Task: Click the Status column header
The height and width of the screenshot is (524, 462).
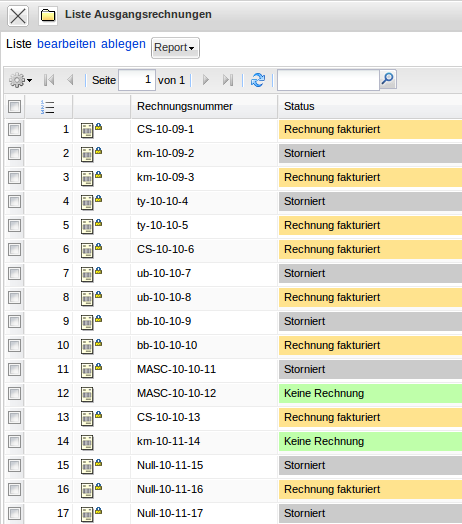Action: pos(299,106)
